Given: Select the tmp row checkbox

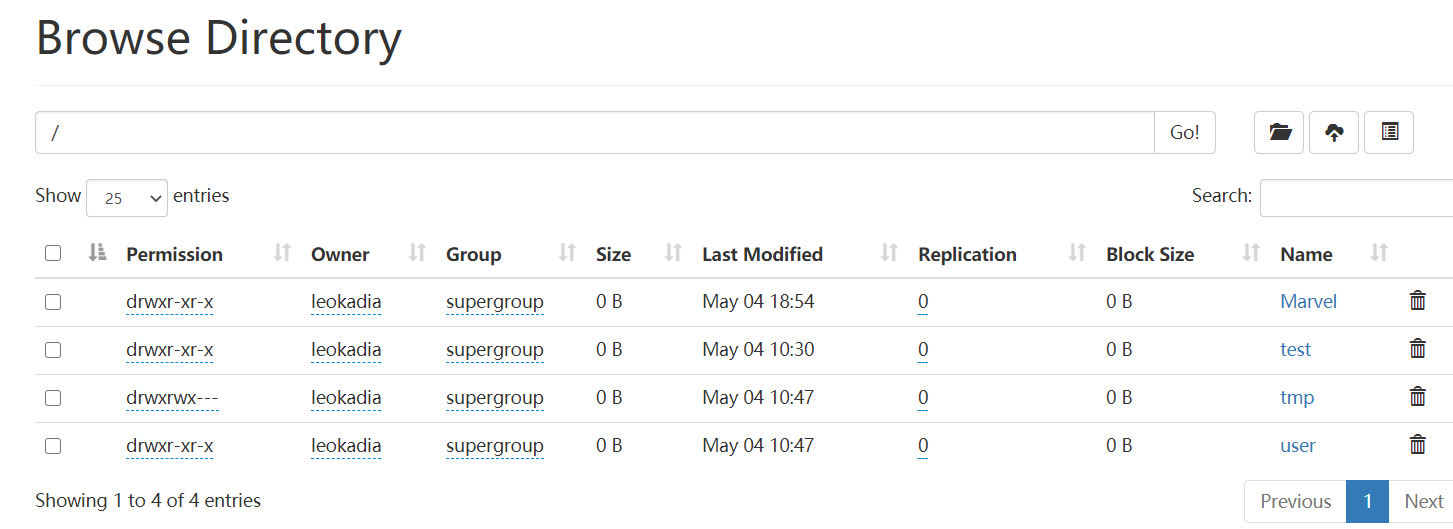Looking at the screenshot, I should pyautogui.click(x=53, y=398).
